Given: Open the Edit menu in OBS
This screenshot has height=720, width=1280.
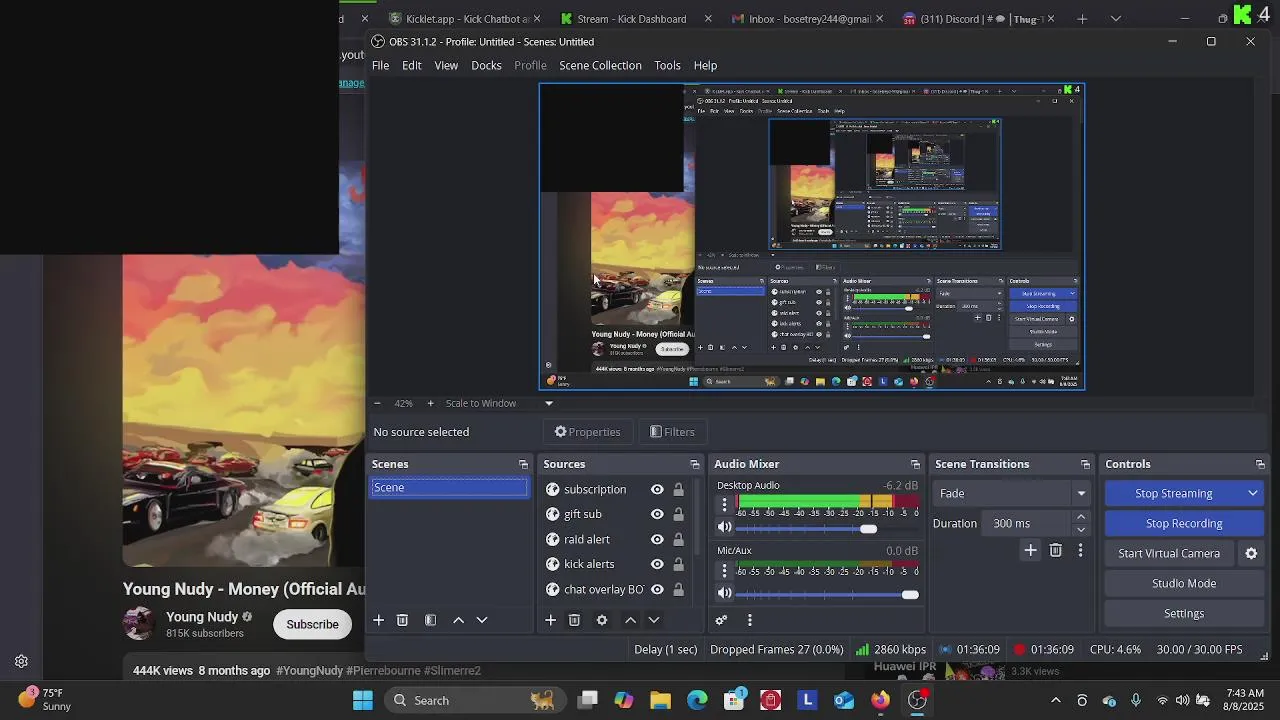Looking at the screenshot, I should pyautogui.click(x=412, y=65).
